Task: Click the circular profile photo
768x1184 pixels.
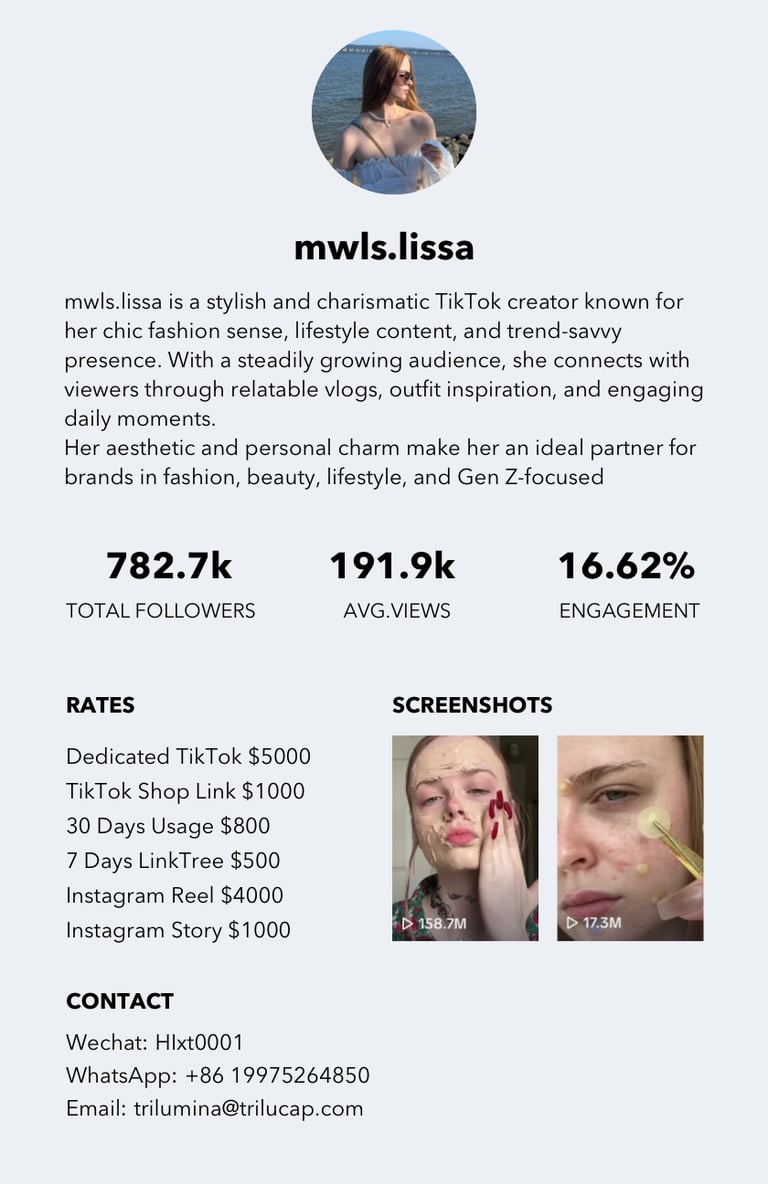Action: (393, 112)
